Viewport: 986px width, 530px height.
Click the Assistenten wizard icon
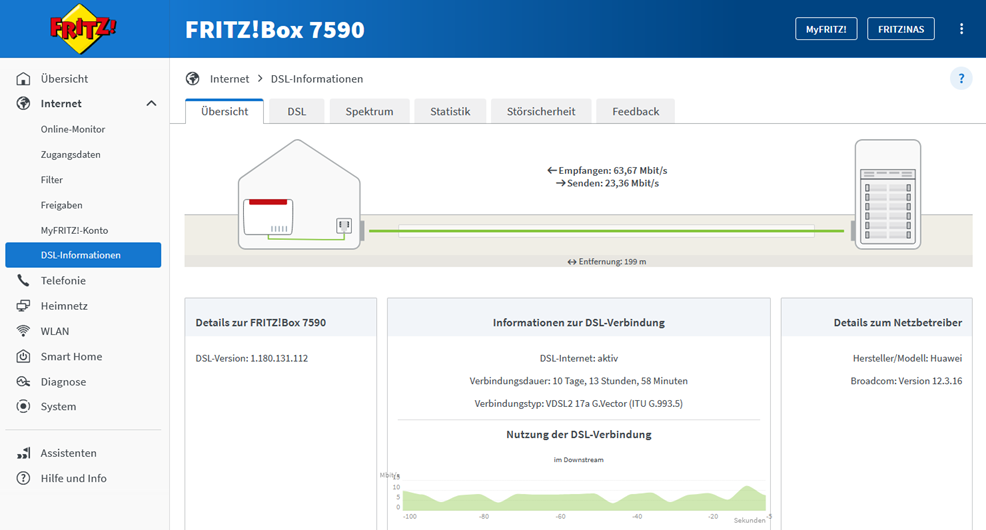click(23, 453)
